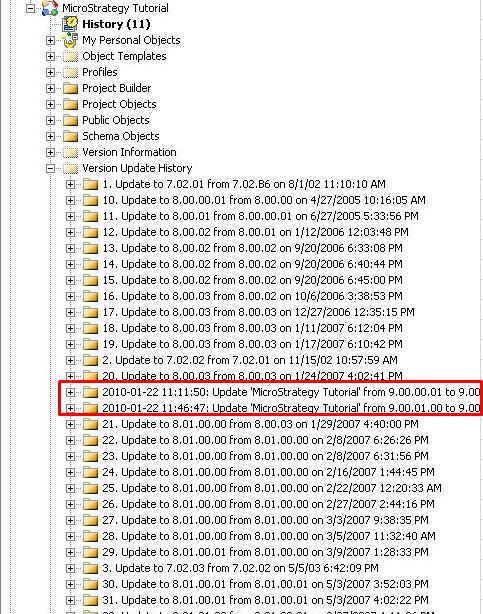
Task: Expand the Project Objects folder
Action: [50, 104]
